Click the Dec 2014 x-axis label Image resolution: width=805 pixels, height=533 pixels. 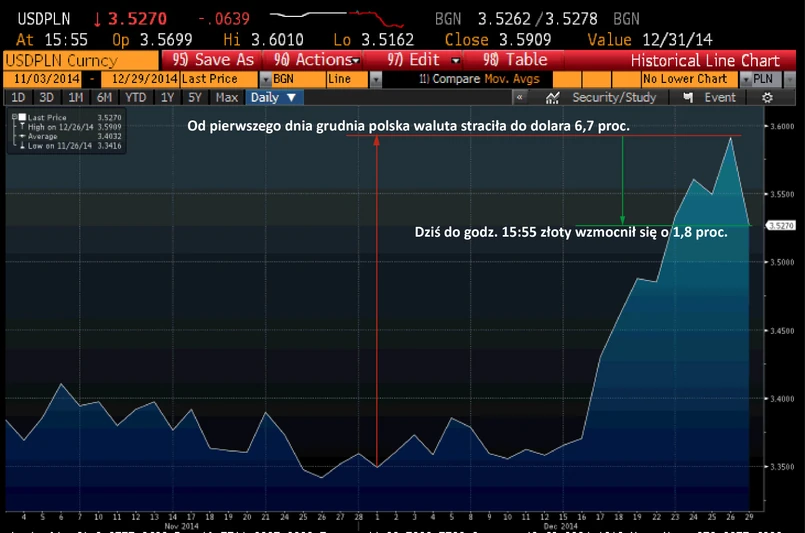pyautogui.click(x=560, y=526)
